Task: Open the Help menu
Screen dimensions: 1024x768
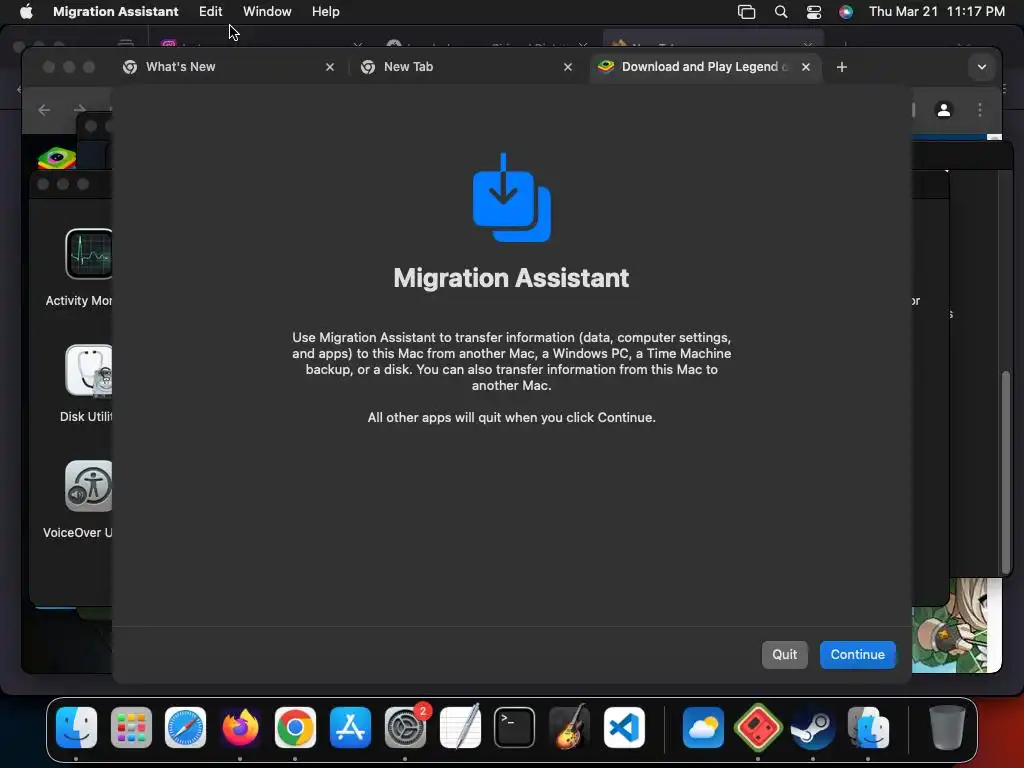Action: pyautogui.click(x=325, y=11)
